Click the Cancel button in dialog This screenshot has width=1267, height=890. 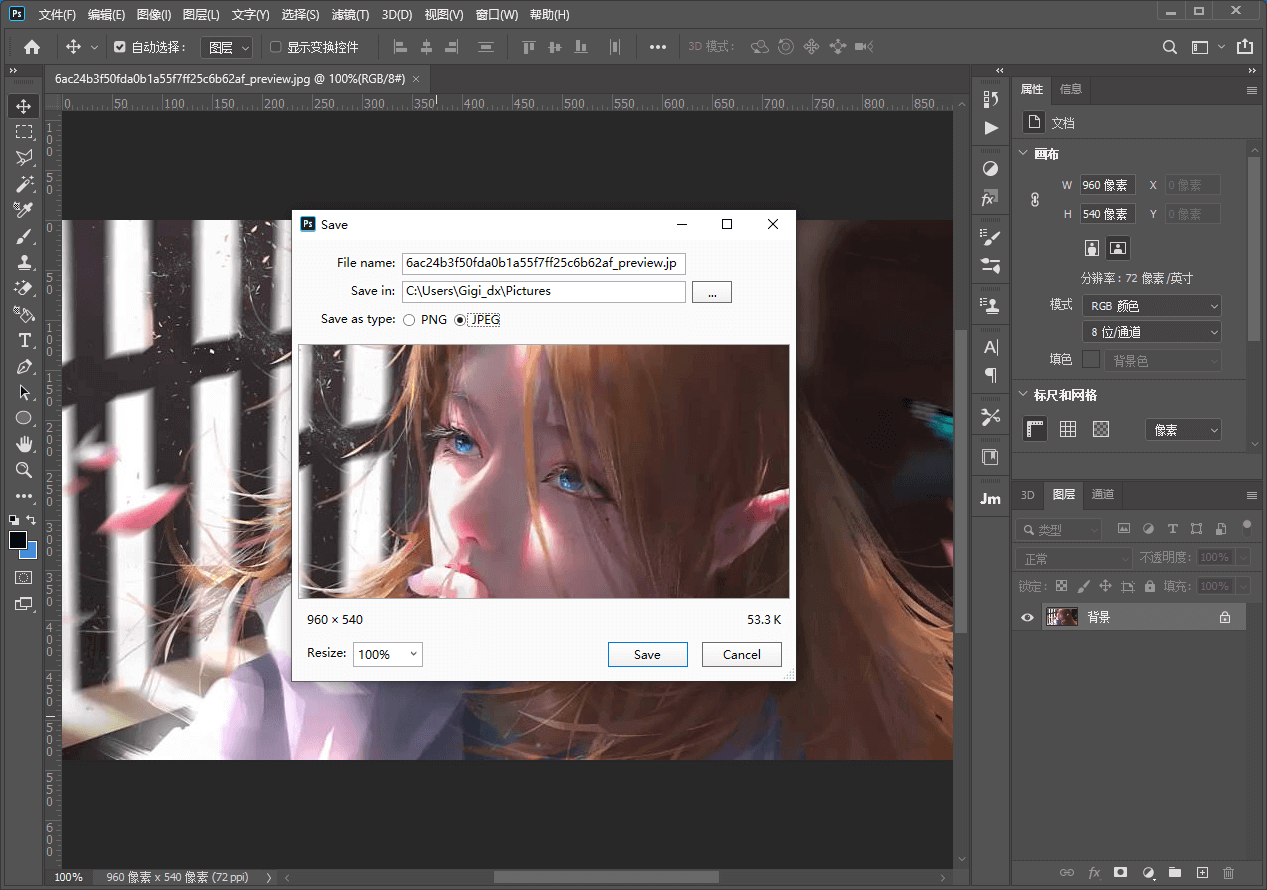point(742,654)
